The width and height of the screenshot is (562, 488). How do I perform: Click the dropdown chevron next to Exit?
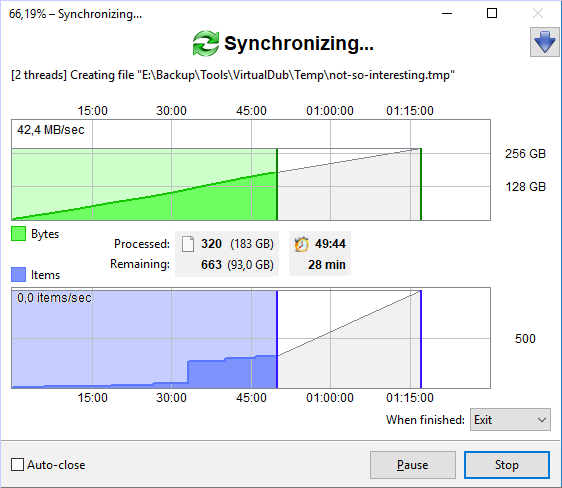(542, 420)
